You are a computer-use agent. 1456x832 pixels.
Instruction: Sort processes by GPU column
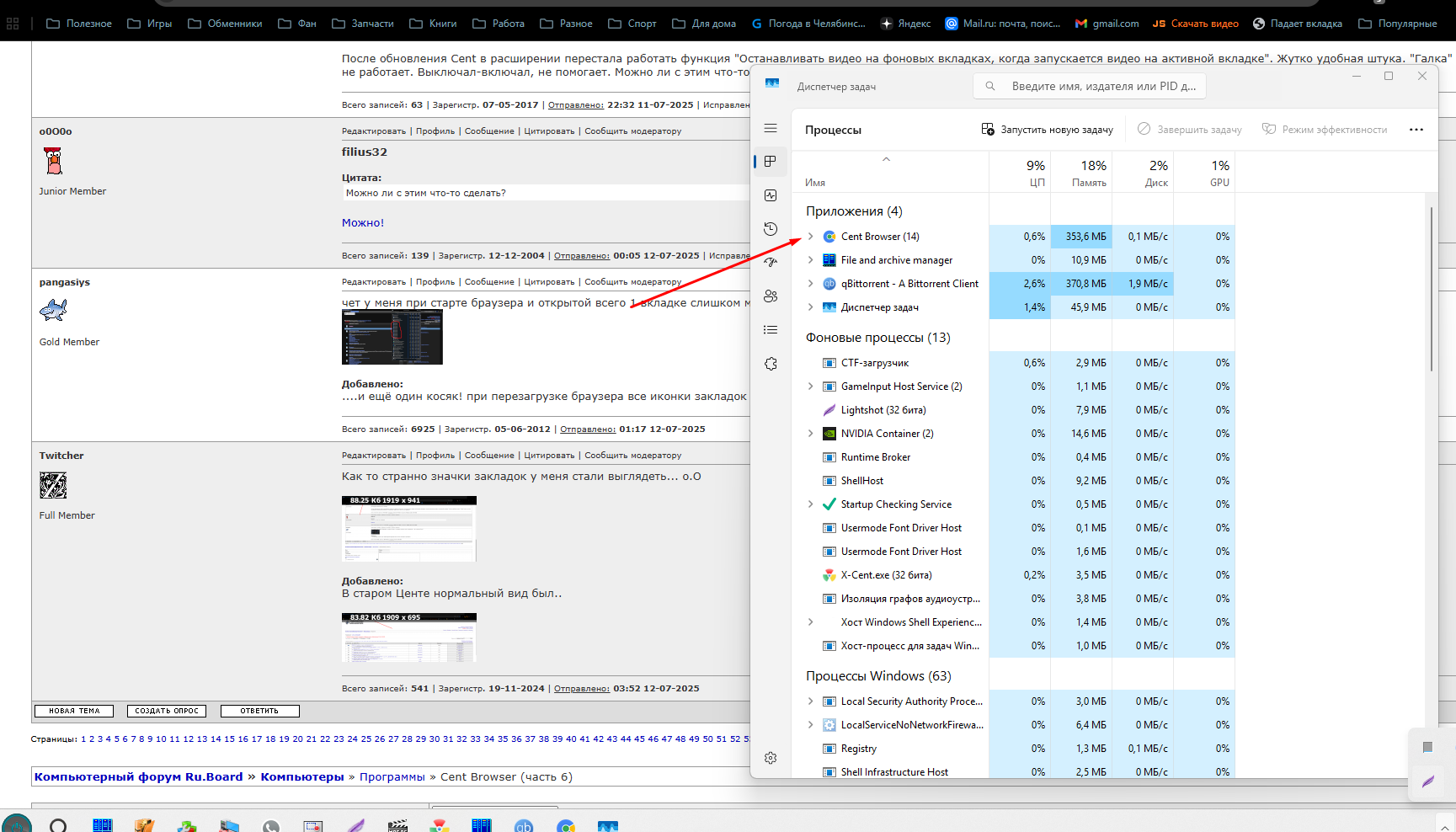point(1204,173)
